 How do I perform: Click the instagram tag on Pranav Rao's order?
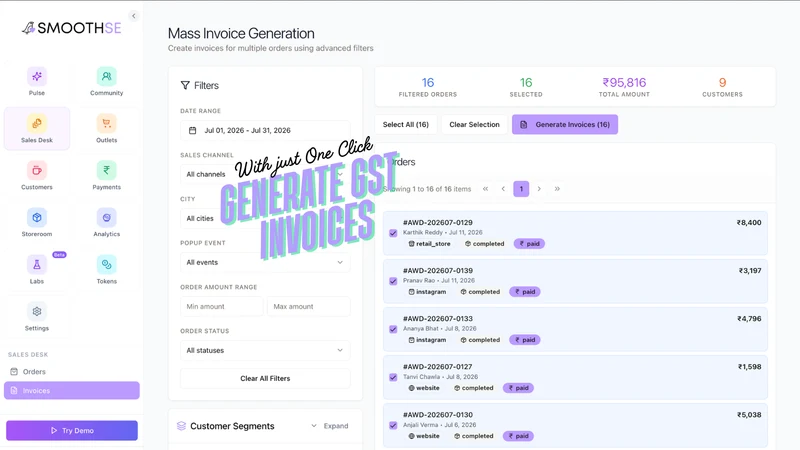tap(427, 292)
